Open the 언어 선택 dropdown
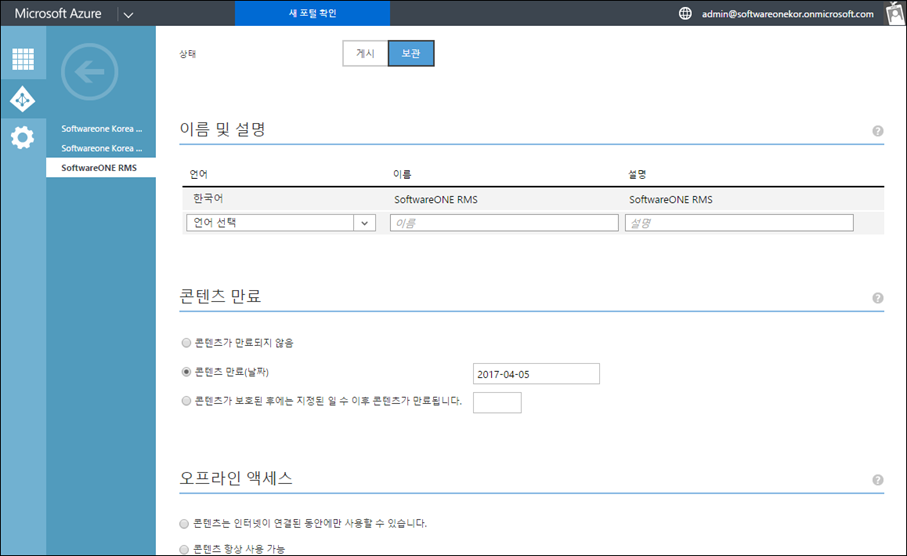The image size is (907, 556). pyautogui.click(x=281, y=223)
